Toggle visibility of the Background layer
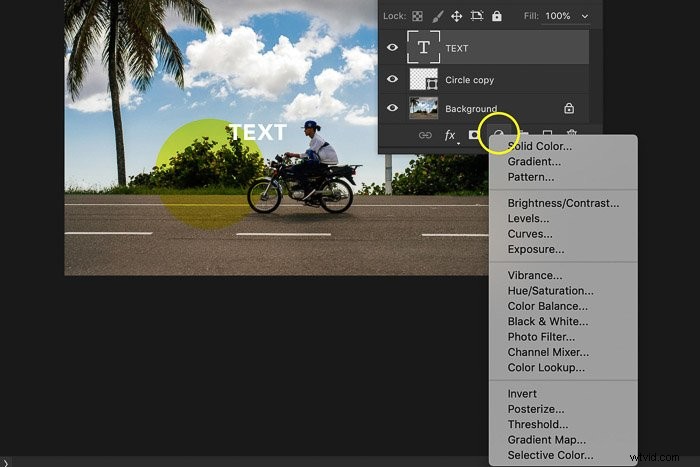 click(x=392, y=108)
